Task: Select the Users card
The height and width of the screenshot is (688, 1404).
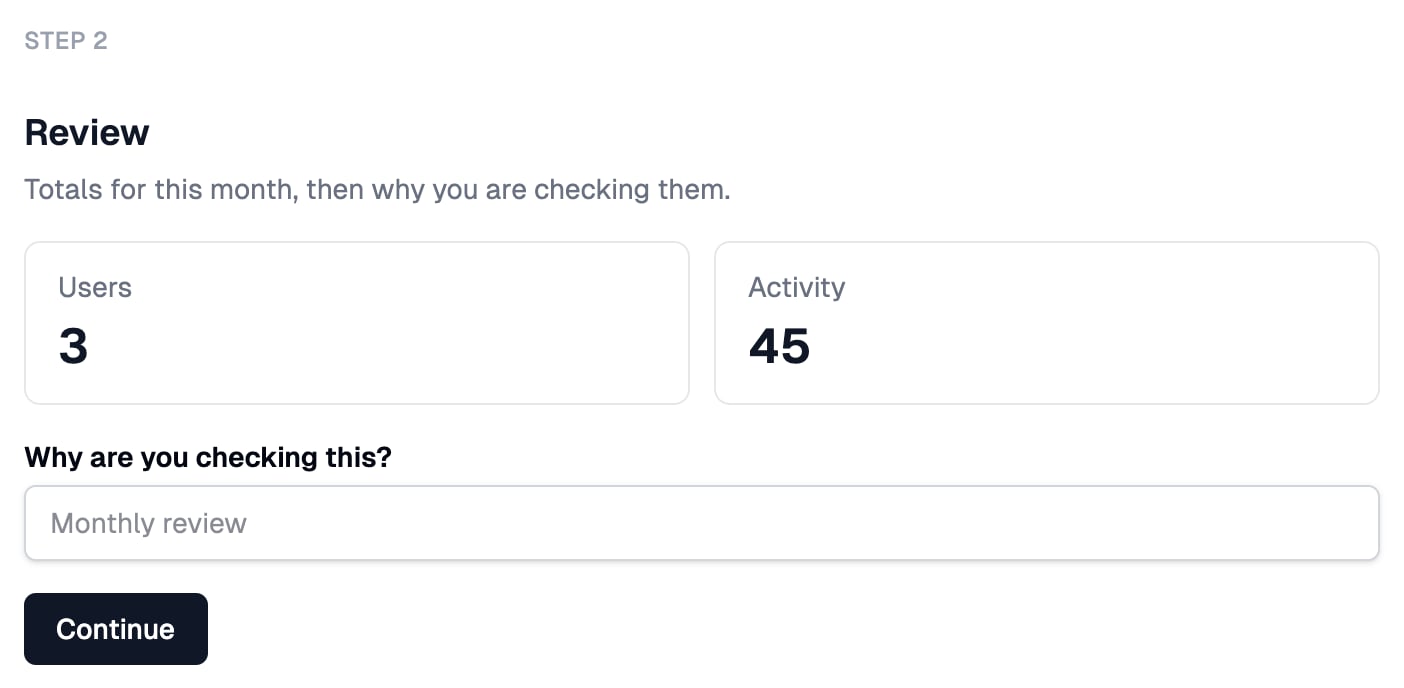Action: (357, 323)
